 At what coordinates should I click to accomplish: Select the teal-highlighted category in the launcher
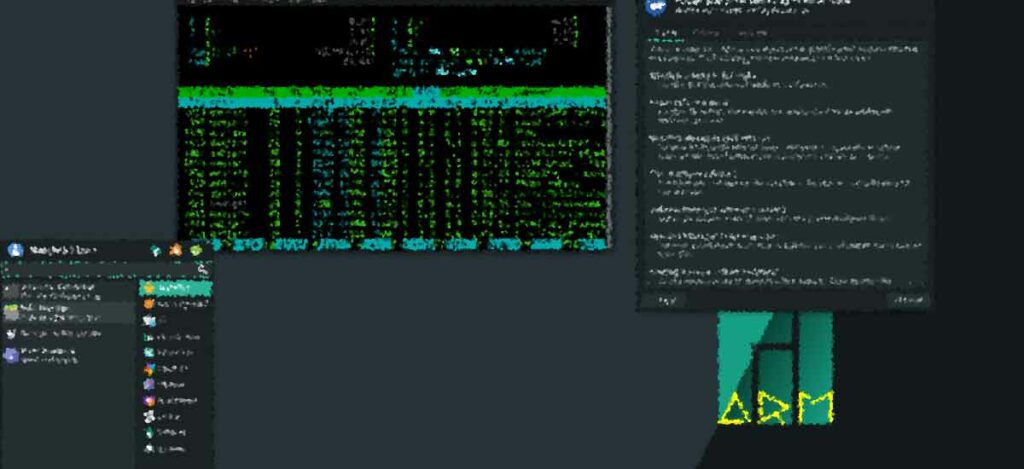pyautogui.click(x=175, y=288)
